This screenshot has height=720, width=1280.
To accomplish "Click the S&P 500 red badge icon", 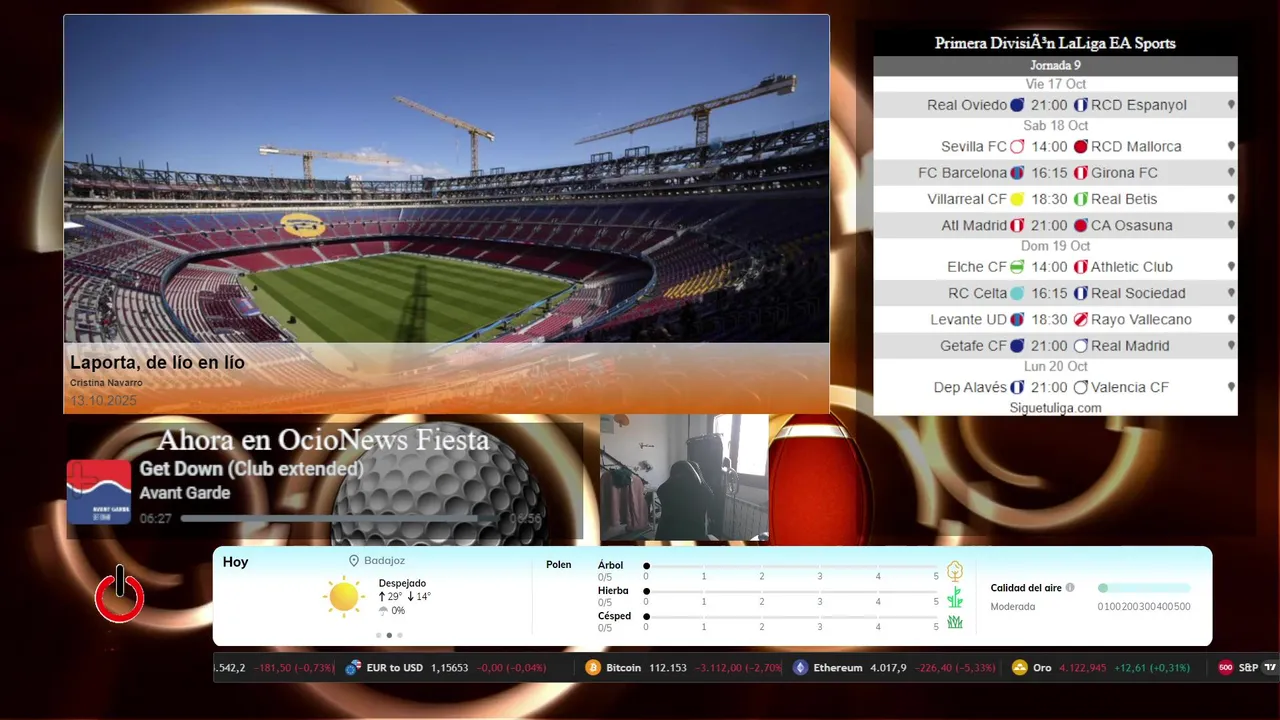I will click(1226, 667).
